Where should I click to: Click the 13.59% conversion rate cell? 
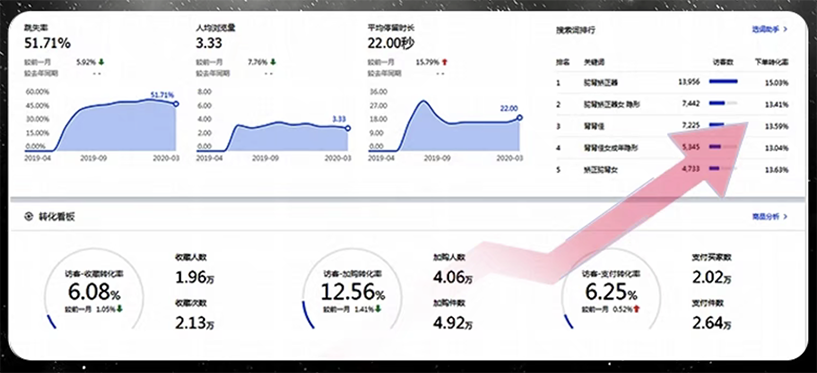(x=776, y=127)
